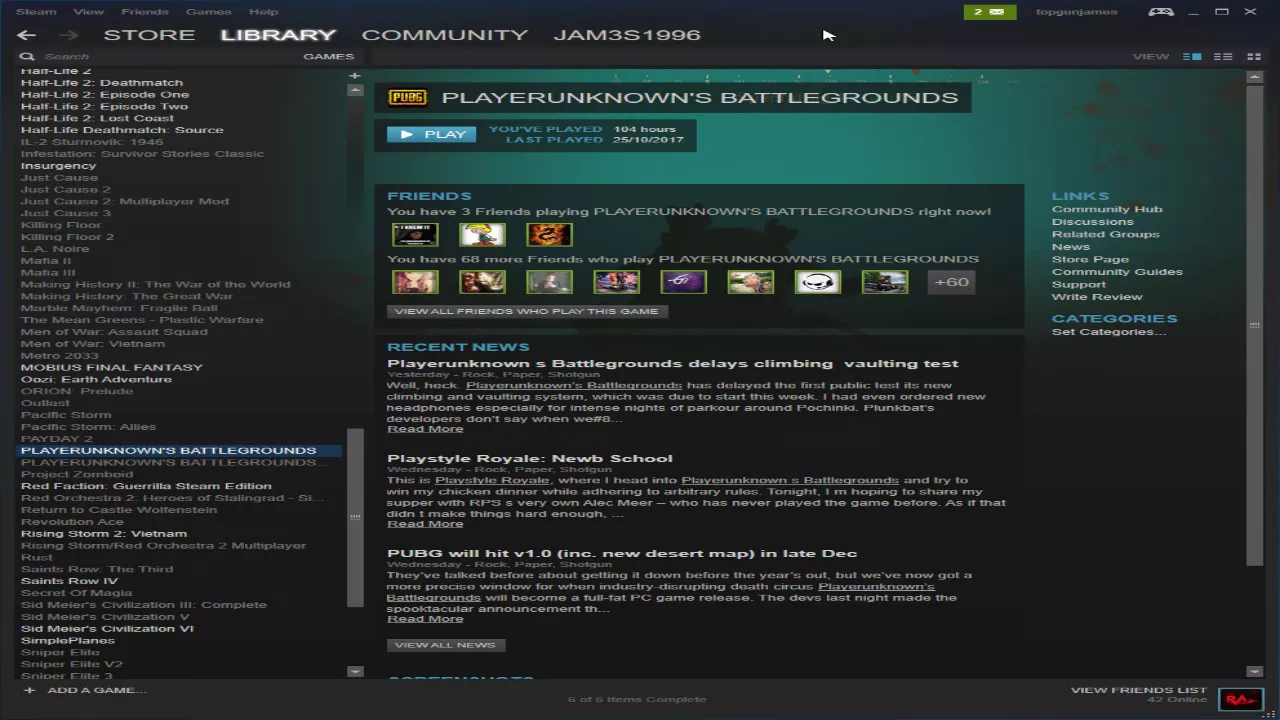Switch to list view icon
This screenshot has height=720, width=1280.
click(x=1223, y=57)
